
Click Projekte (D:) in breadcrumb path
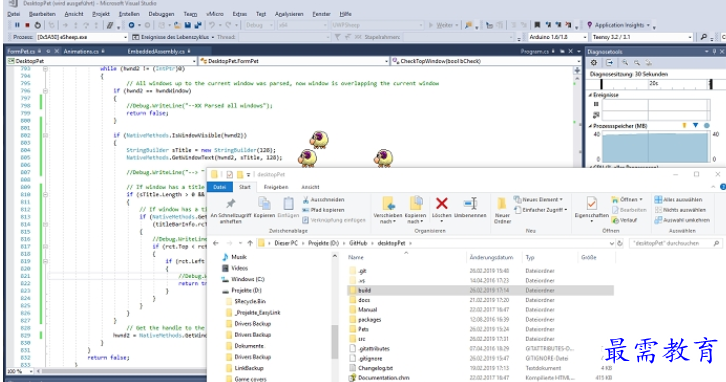click(323, 243)
